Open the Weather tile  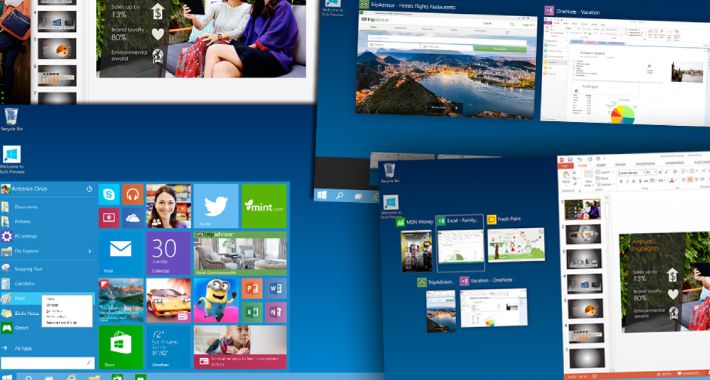pos(168,347)
